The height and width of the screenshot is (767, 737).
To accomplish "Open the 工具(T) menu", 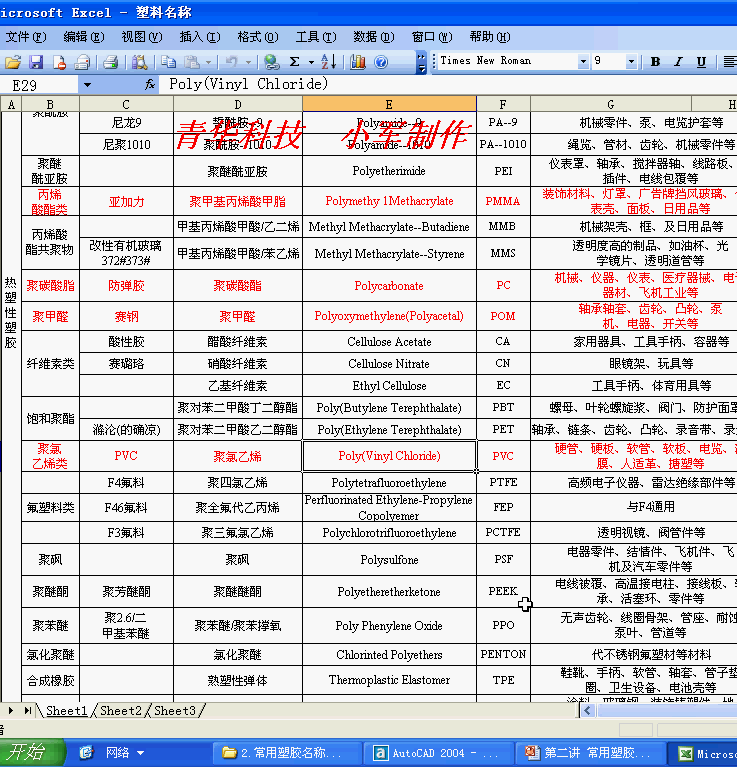I will coord(316,37).
